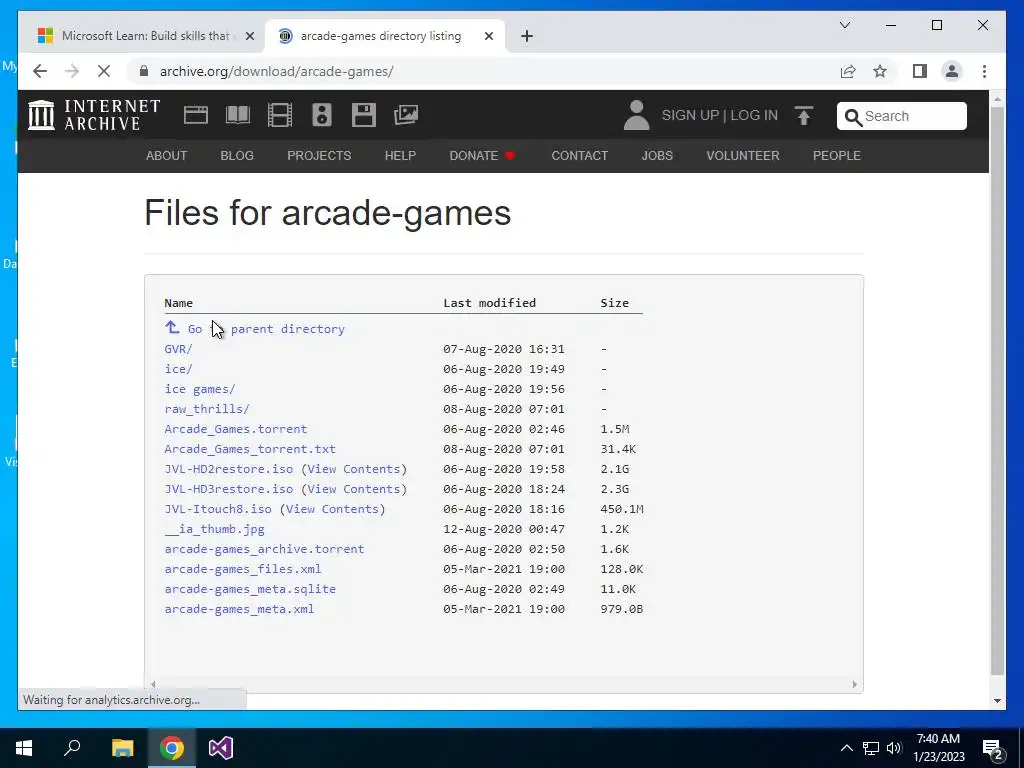Viewport: 1024px width, 768px height.
Task: Click the search magnifier icon
Action: point(853,117)
